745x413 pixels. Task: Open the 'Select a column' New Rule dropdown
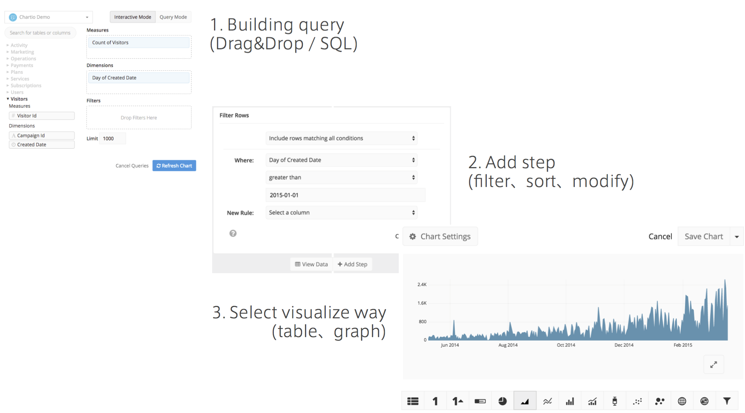[341, 212]
